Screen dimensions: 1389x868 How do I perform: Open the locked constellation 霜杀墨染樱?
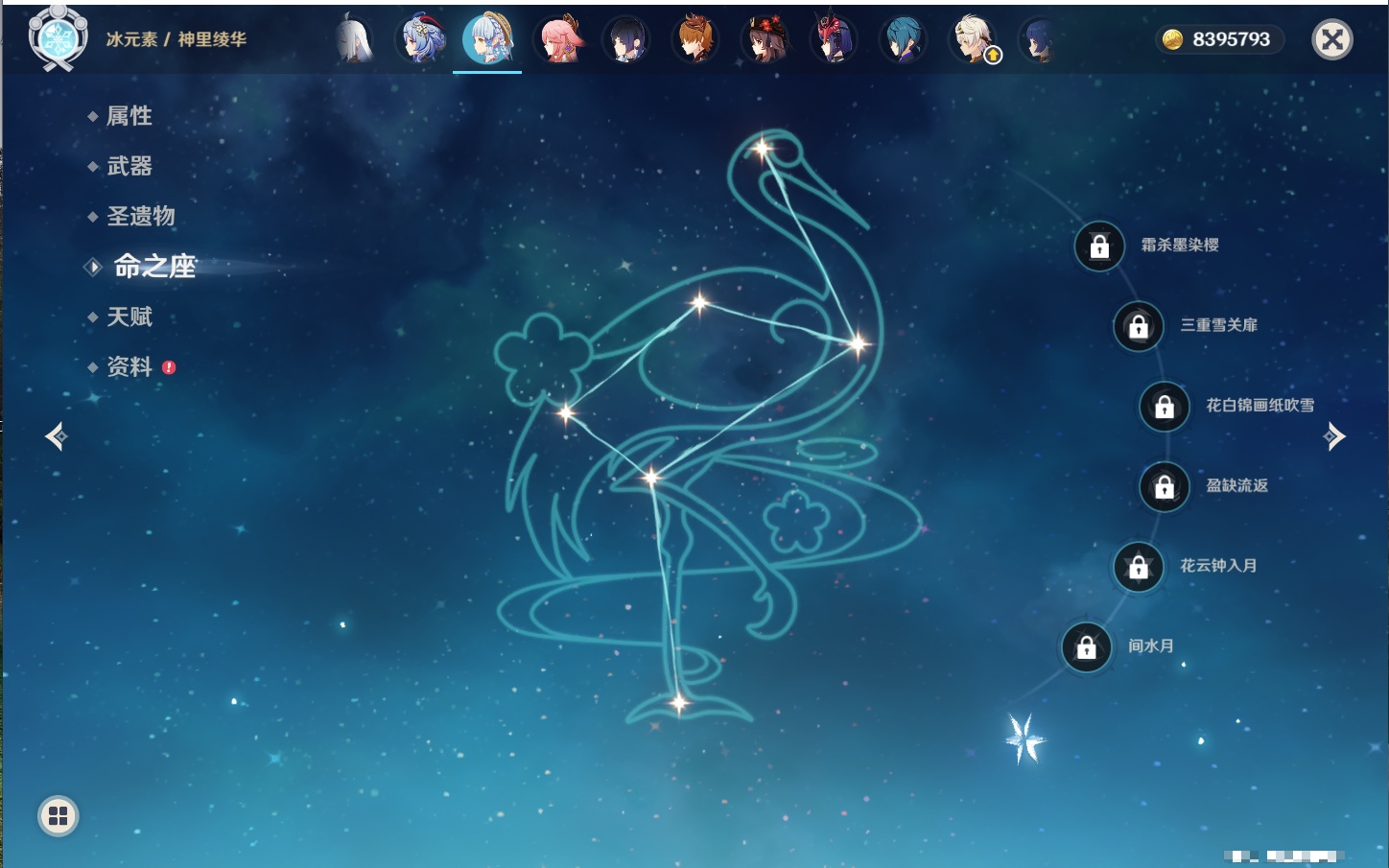click(x=1099, y=246)
